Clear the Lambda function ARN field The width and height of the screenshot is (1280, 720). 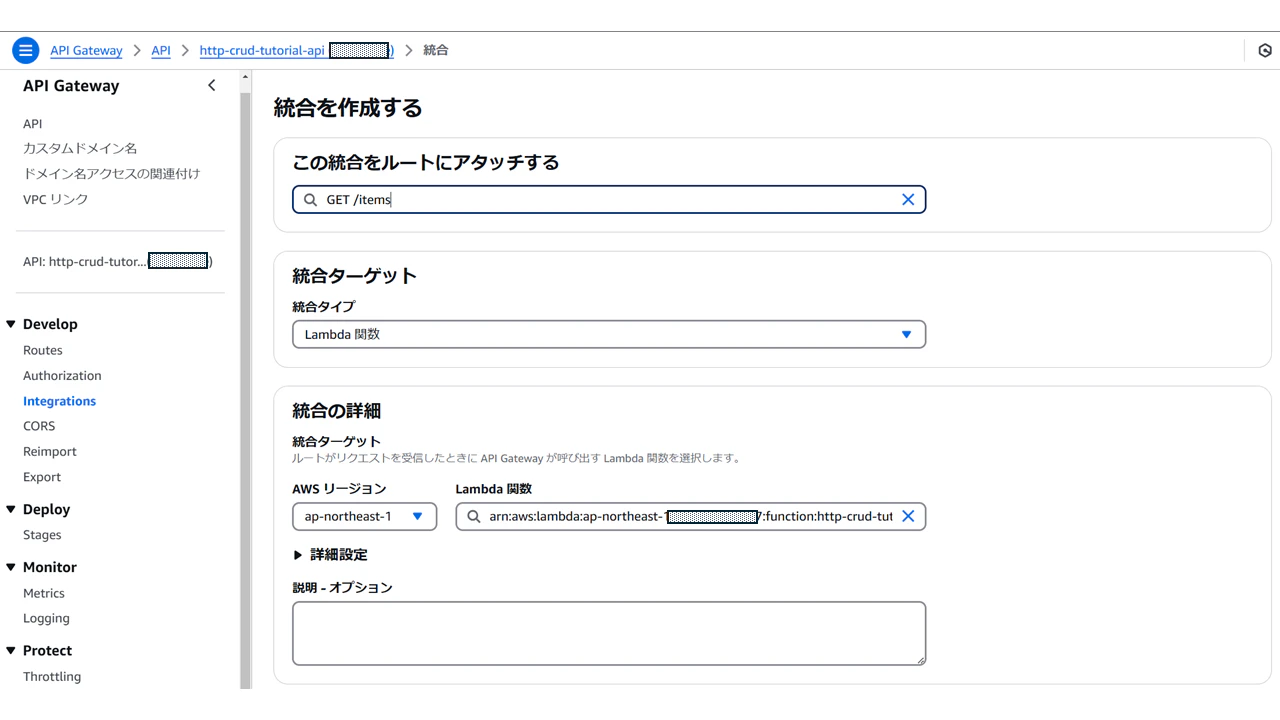(x=908, y=516)
